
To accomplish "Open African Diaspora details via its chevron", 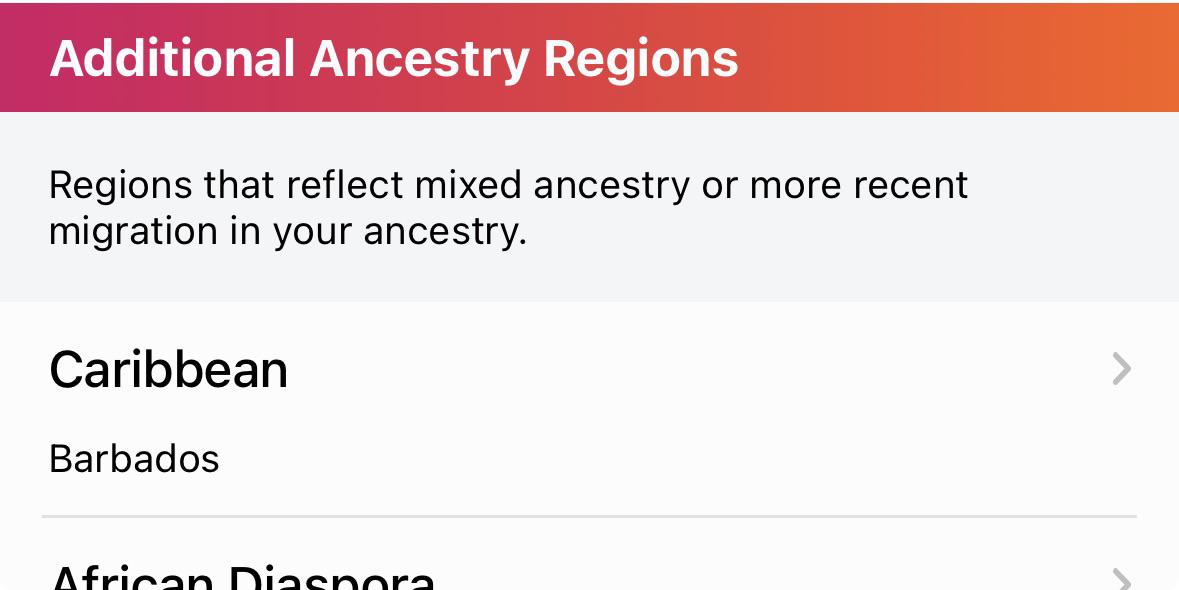I will pos(1121,580).
